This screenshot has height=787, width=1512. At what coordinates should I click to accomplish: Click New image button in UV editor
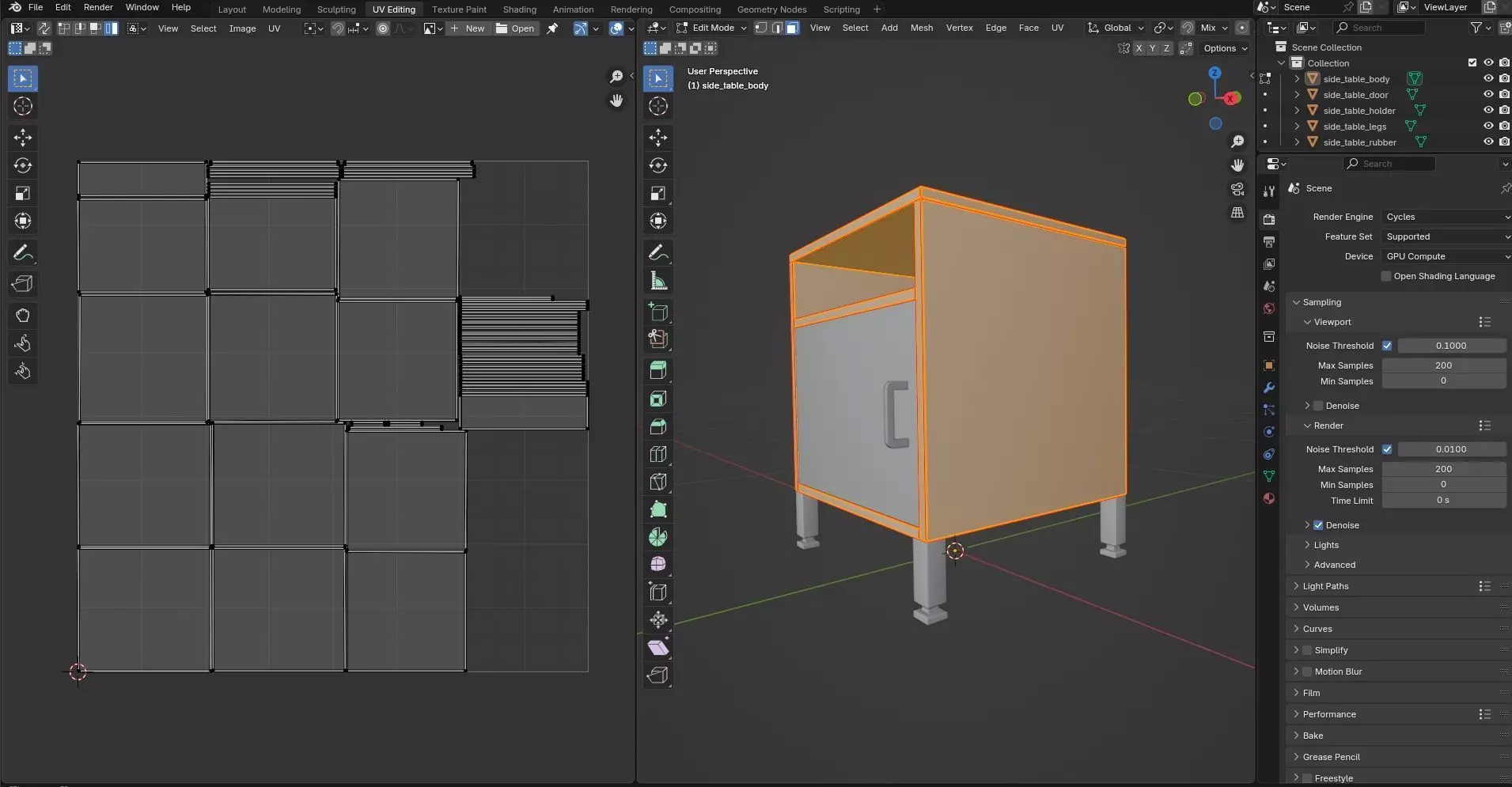pos(467,28)
